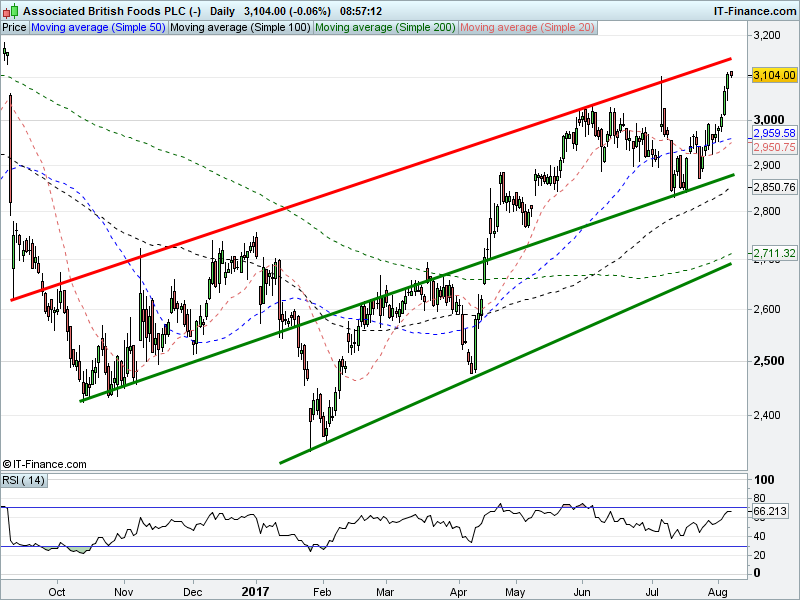Select Moving average (Simple 50) legend tab
This screenshot has width=800, height=600.
[98, 28]
